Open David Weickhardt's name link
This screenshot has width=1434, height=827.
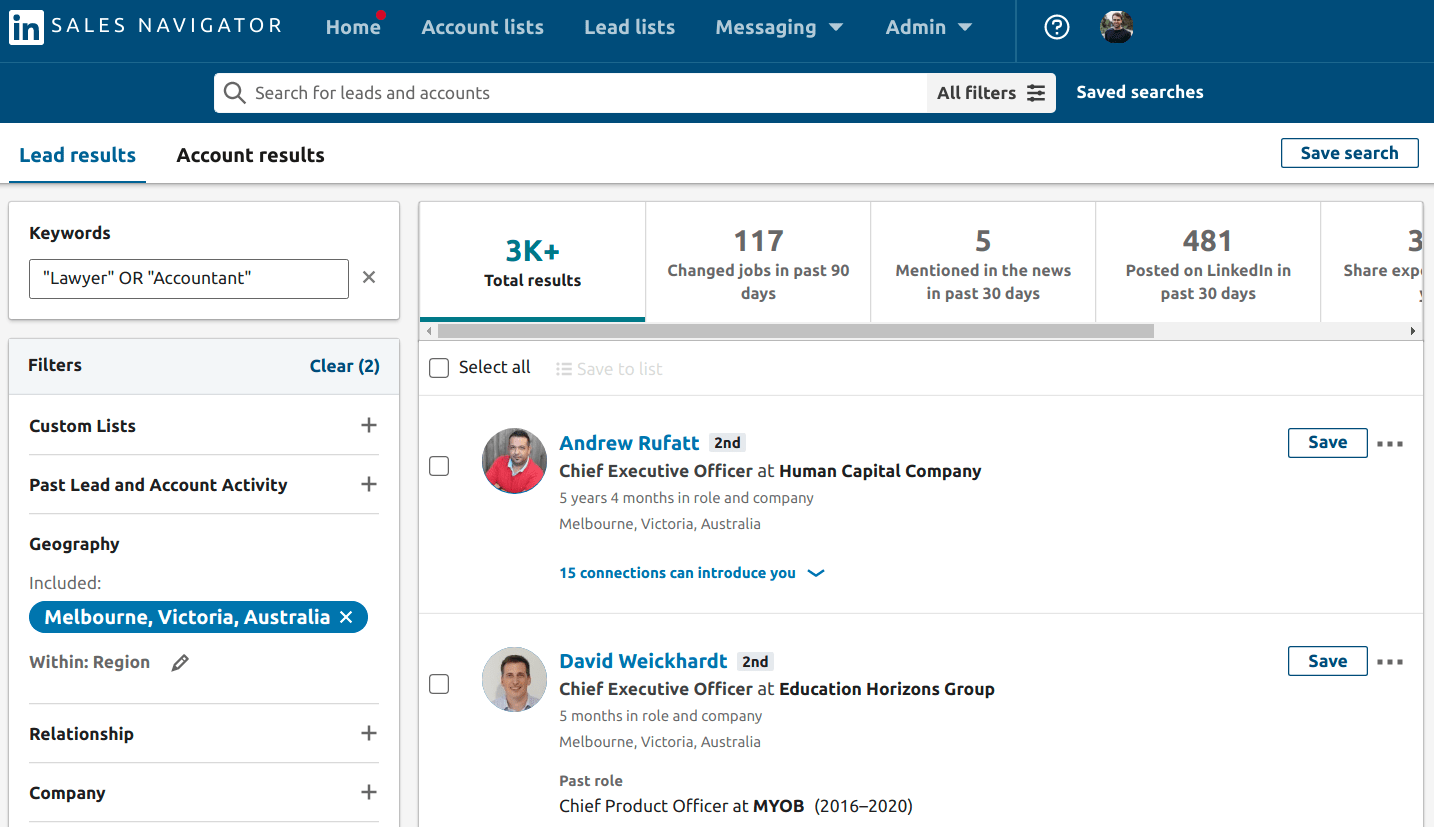click(x=644, y=661)
